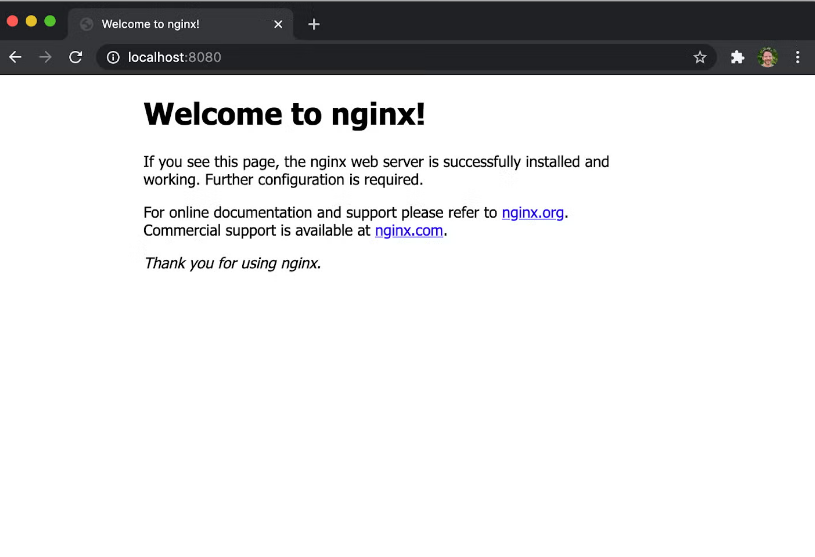Open the nginx.com link
This screenshot has width=815, height=557.
[409, 230]
